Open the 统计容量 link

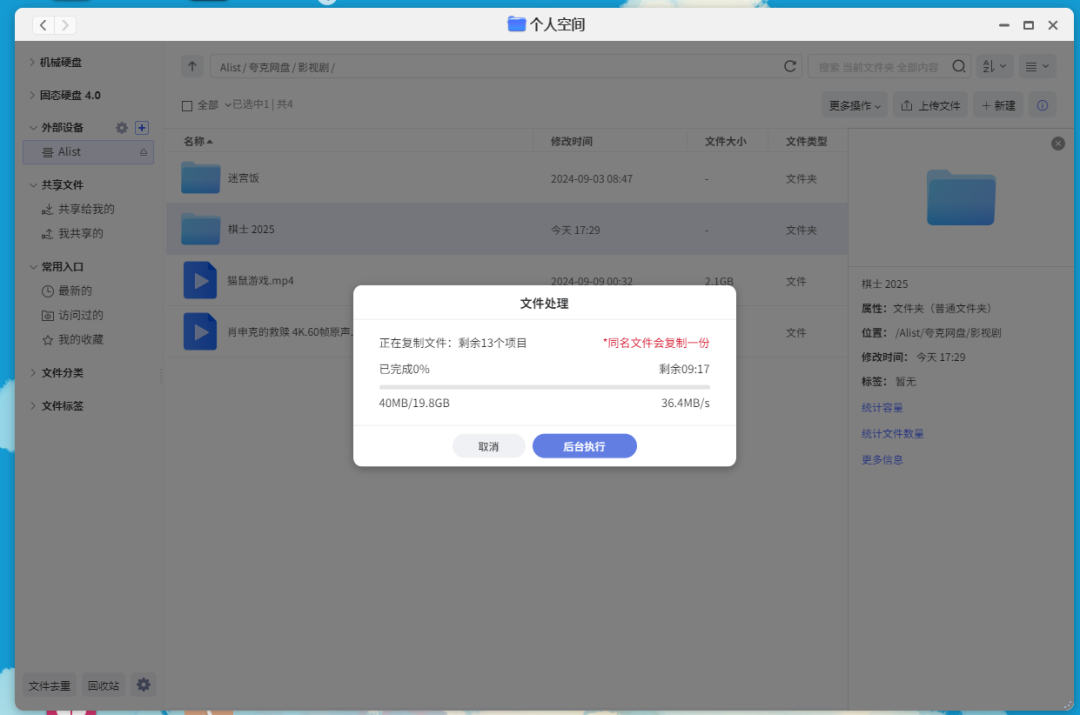pyautogui.click(x=881, y=407)
